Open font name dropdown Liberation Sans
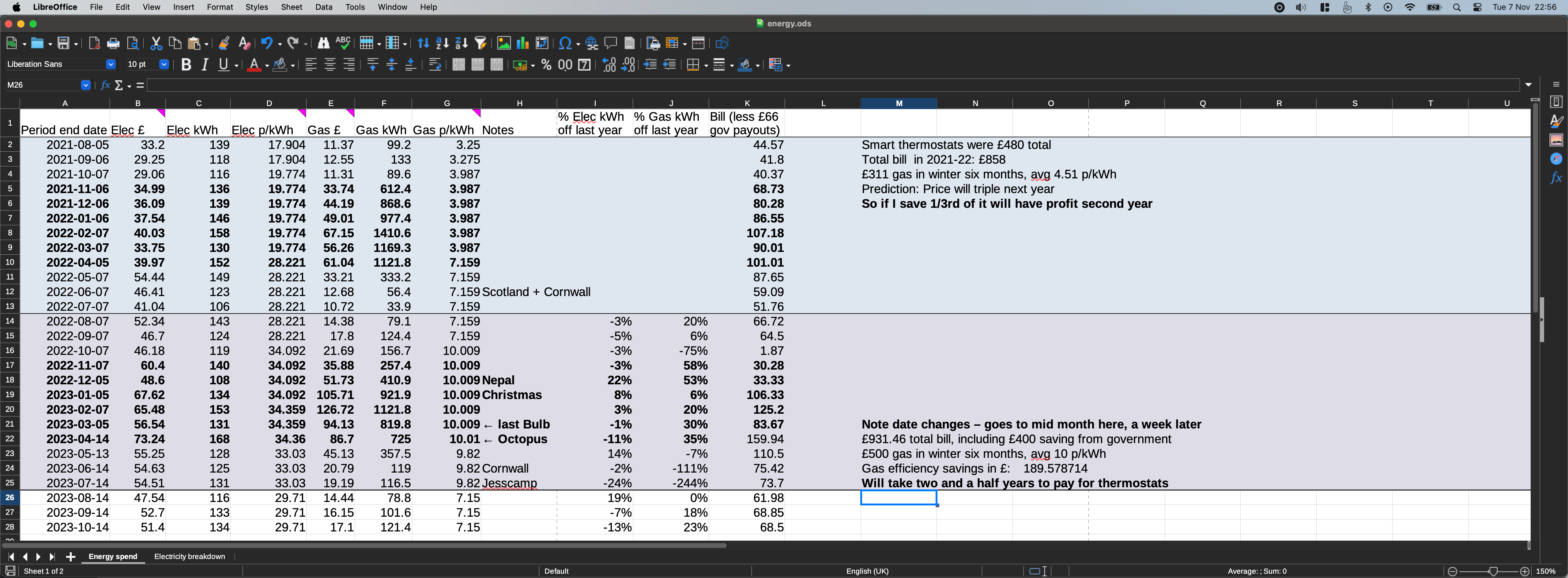Image resolution: width=1568 pixels, height=578 pixels. (x=111, y=65)
